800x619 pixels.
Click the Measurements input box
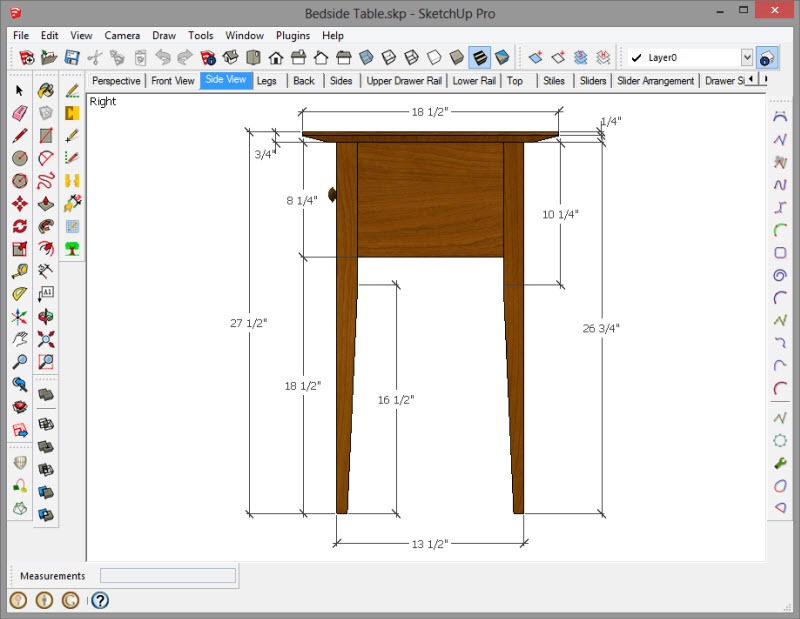(x=168, y=576)
